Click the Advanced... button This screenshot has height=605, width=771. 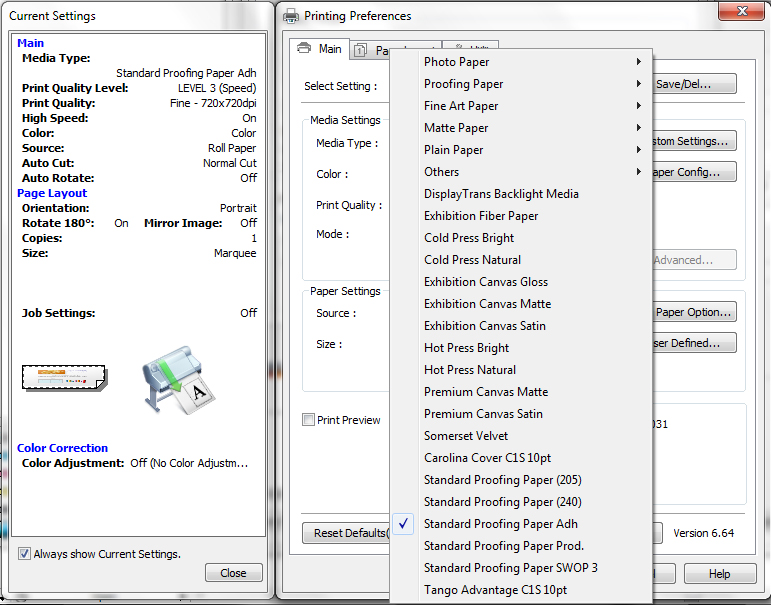[x=694, y=260]
